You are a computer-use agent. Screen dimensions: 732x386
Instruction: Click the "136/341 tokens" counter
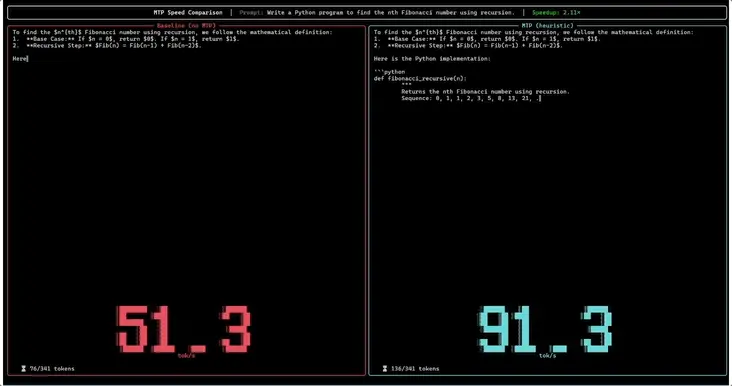click(x=415, y=369)
